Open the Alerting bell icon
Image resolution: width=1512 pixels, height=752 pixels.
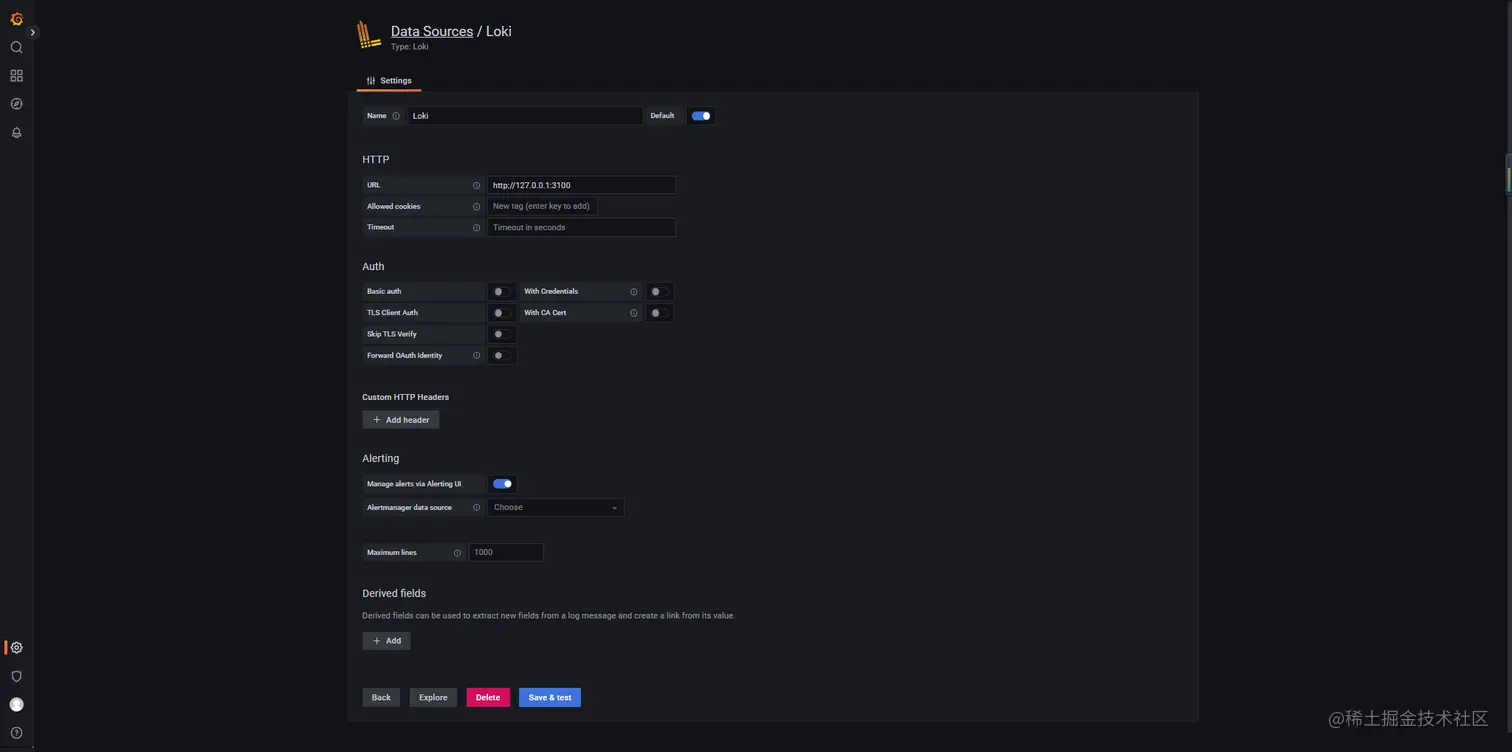pos(16,133)
